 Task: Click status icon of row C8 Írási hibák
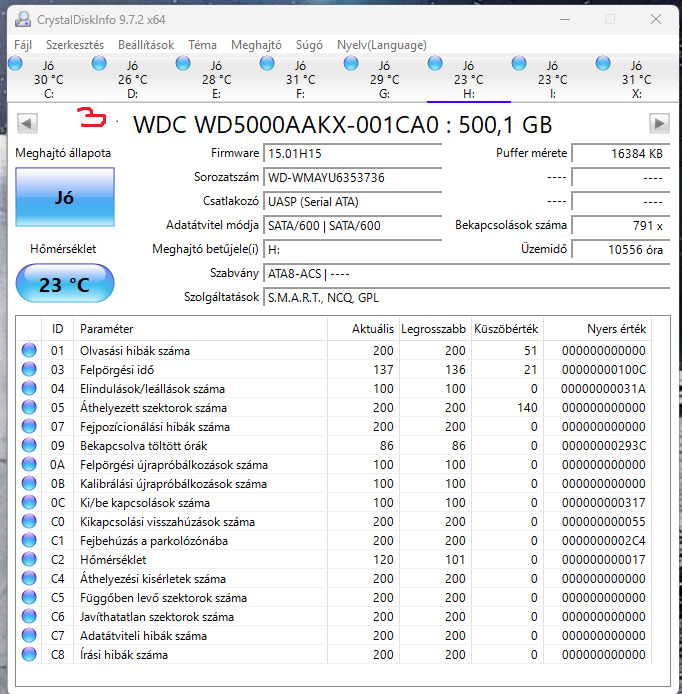(29, 655)
